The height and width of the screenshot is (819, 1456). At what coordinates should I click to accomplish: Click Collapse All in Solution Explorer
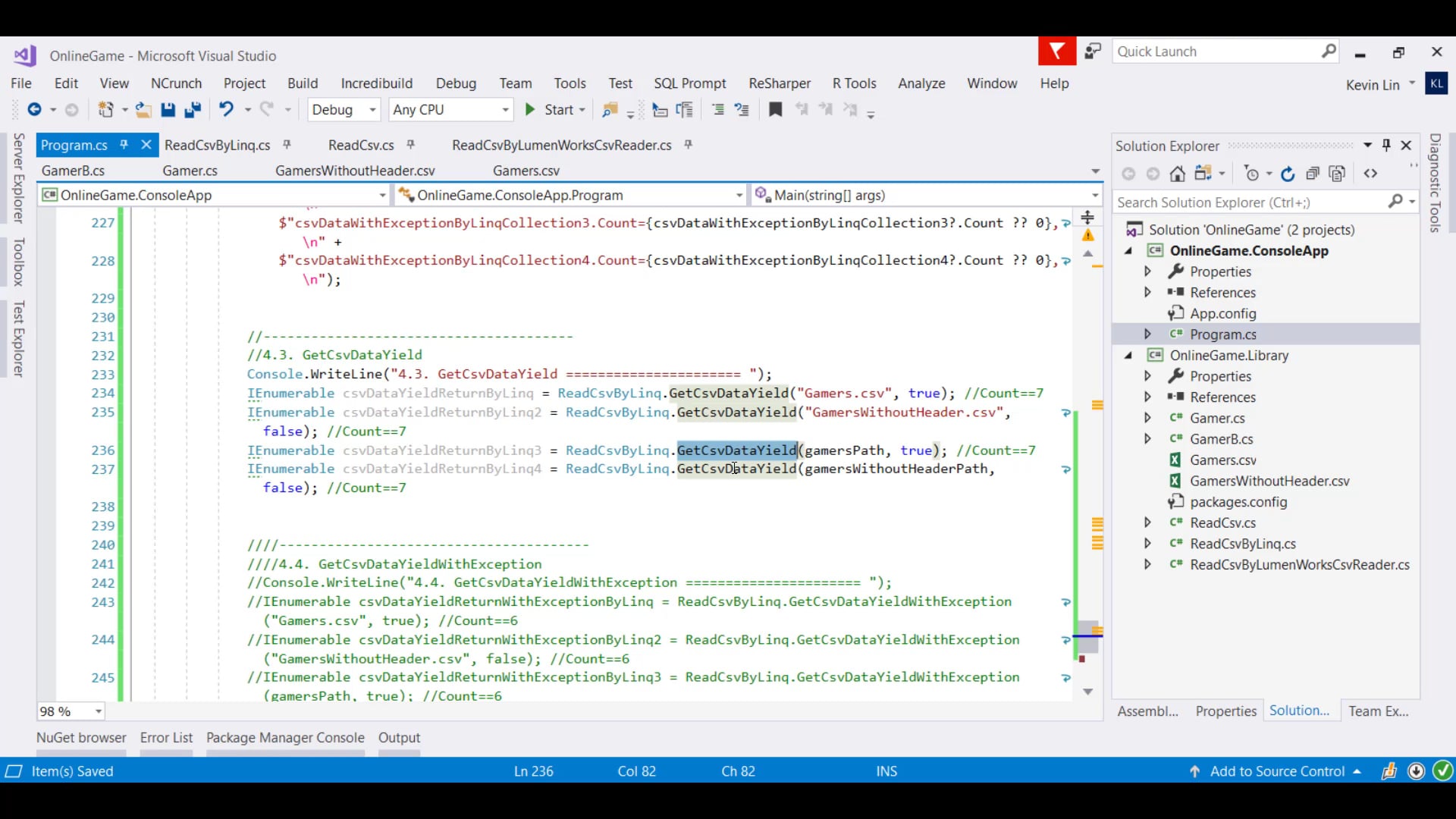[x=1313, y=174]
